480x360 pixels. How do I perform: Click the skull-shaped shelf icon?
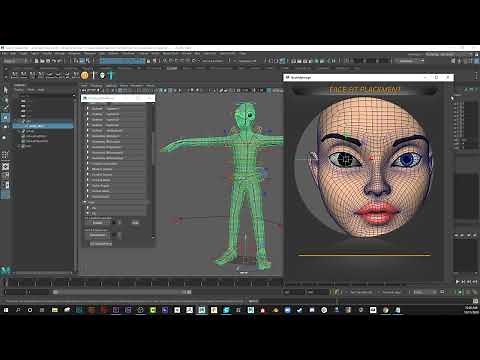pyautogui.click(x=102, y=76)
